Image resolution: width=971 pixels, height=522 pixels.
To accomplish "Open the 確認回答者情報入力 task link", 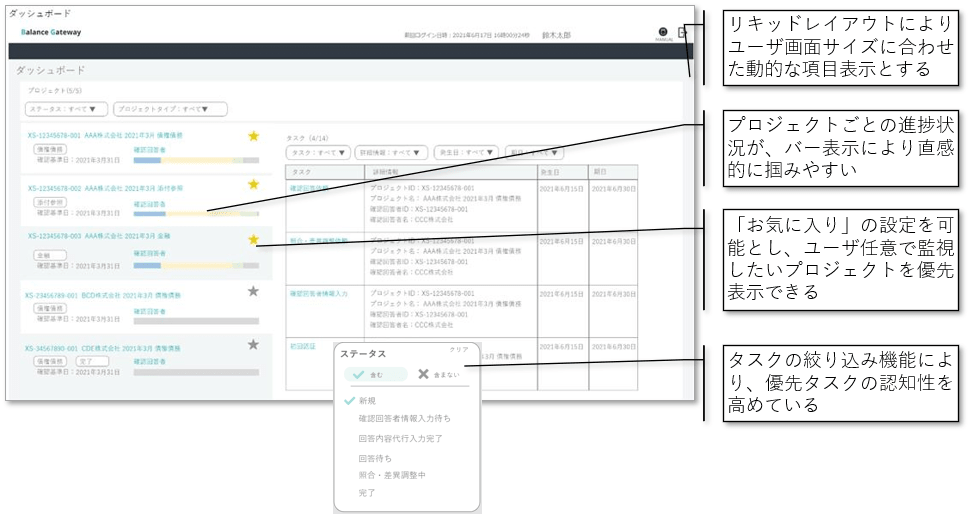I will (318, 294).
